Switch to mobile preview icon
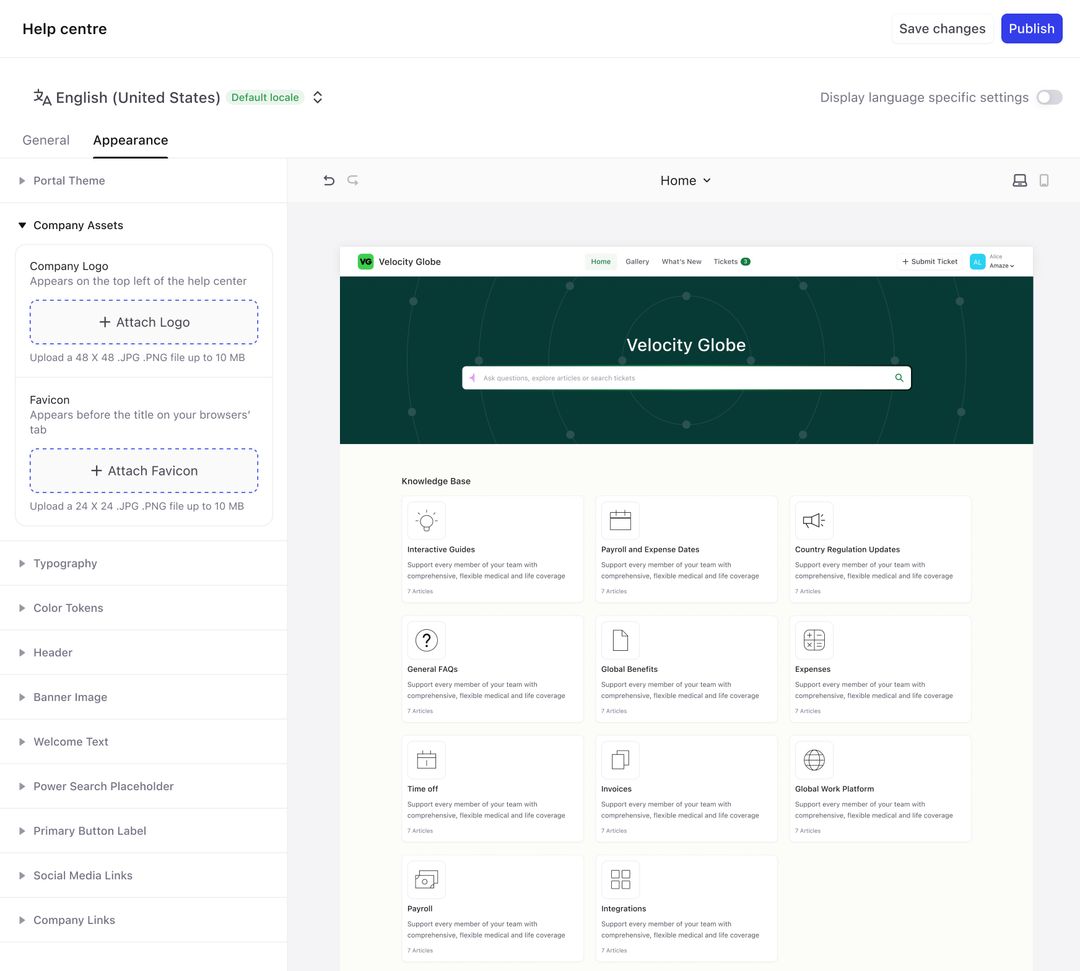 coord(1044,180)
